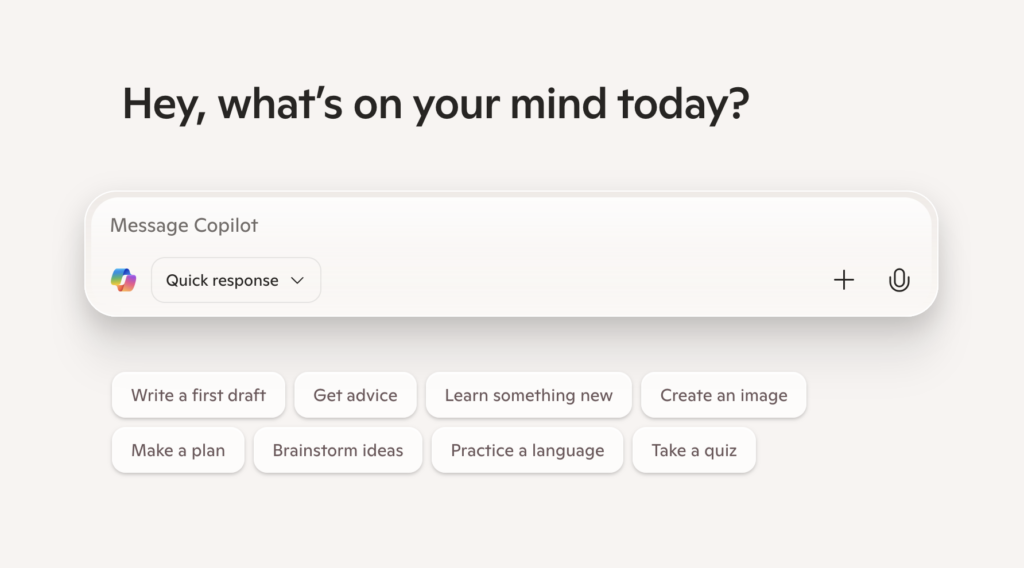Choose the 'Get advice' suggestion chip

pos(355,395)
